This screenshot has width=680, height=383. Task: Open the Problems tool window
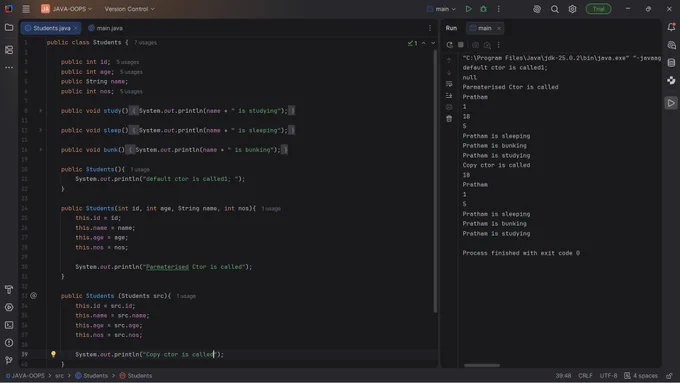(9, 343)
